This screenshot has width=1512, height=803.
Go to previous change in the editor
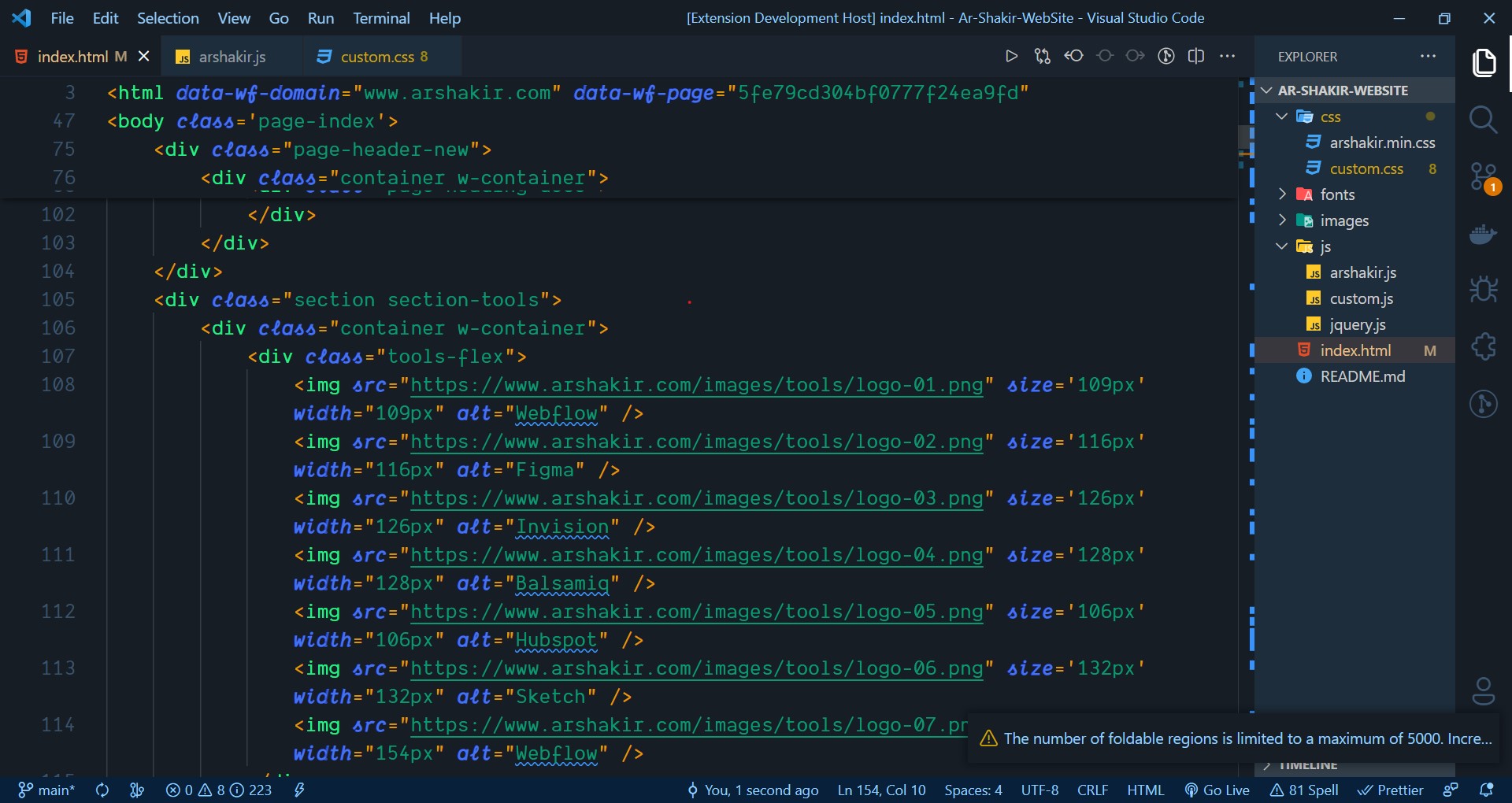[1073, 56]
